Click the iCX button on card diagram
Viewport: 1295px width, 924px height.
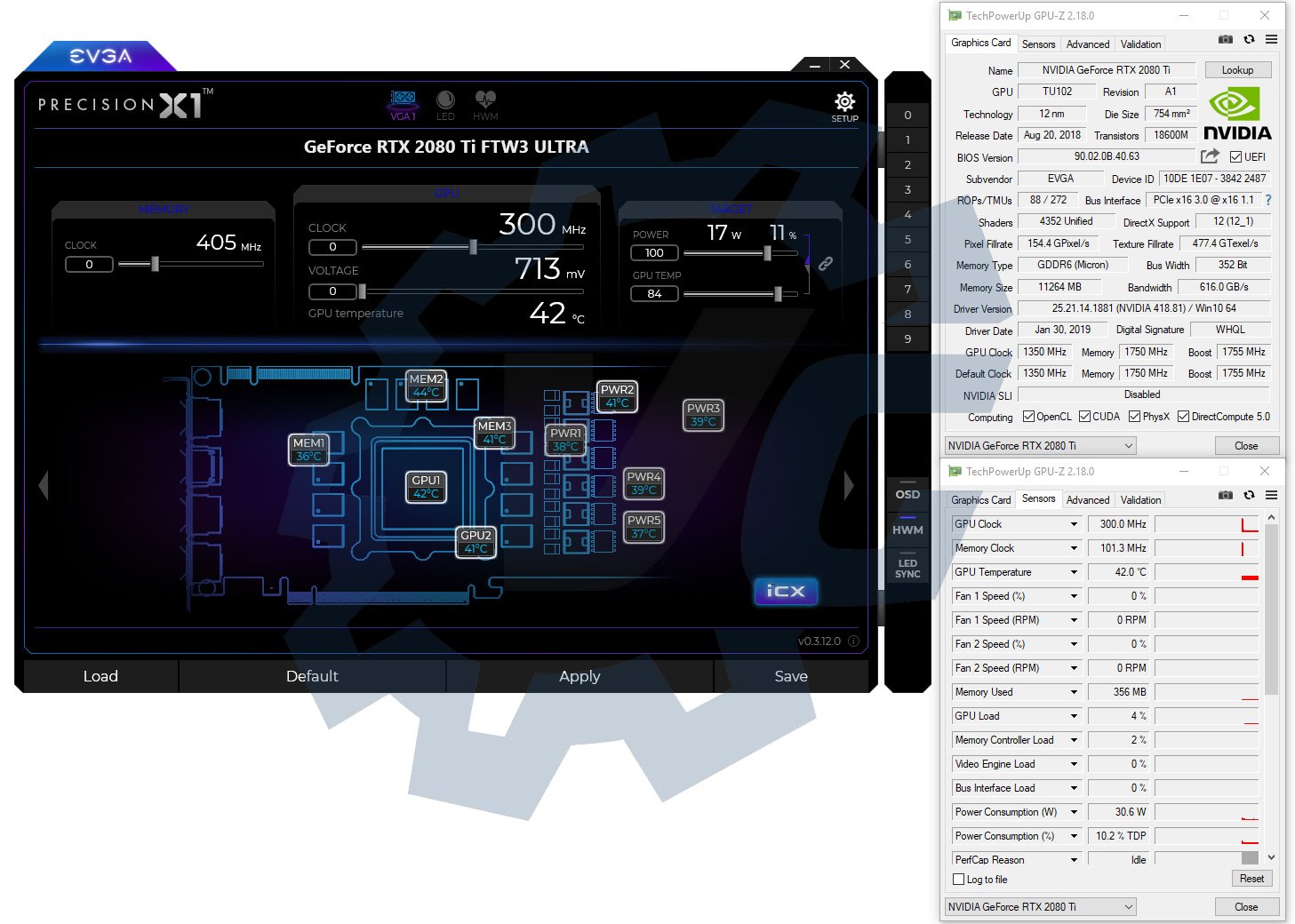pos(786,591)
